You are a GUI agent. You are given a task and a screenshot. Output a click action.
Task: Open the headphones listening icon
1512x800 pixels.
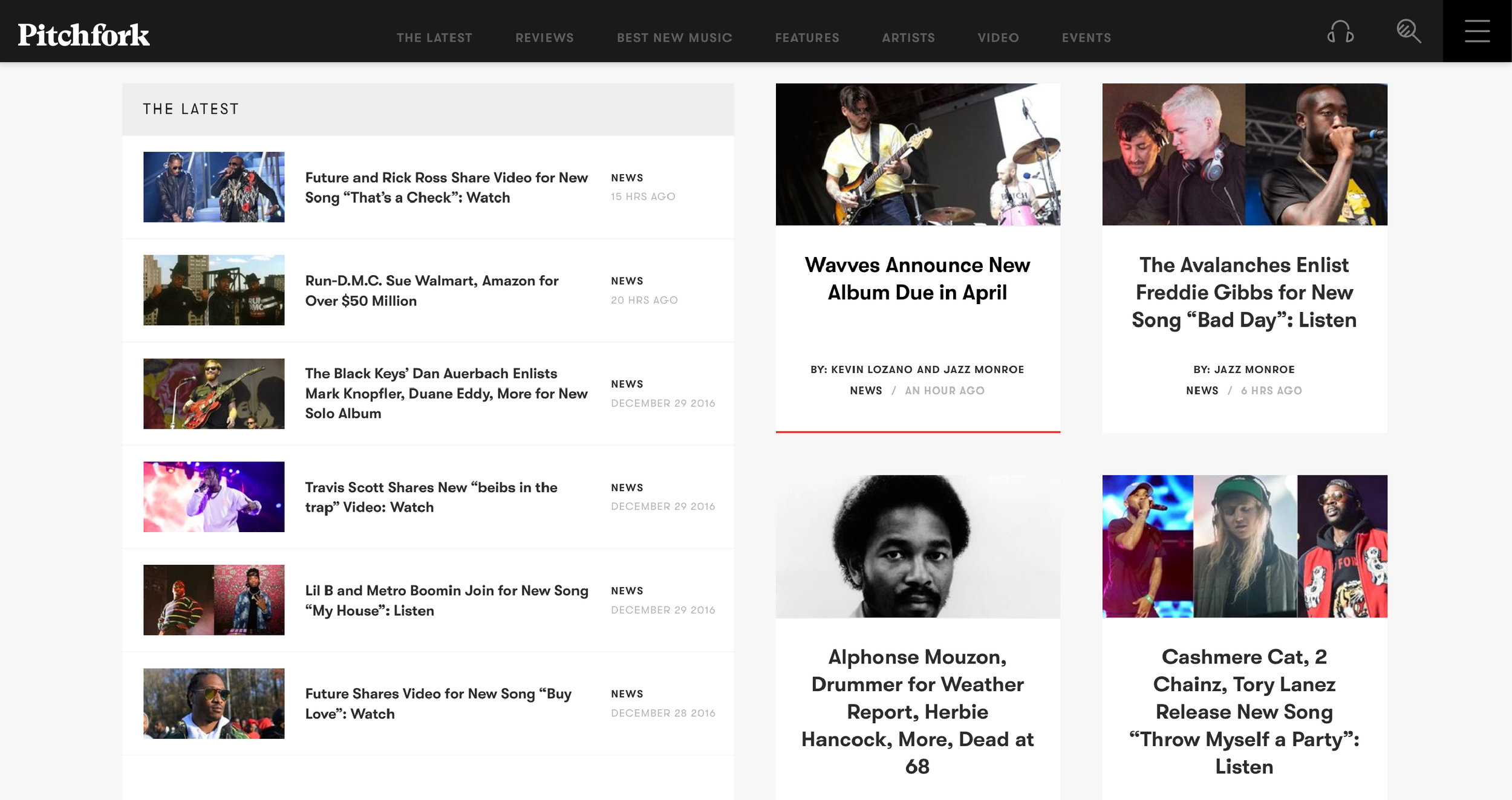[1340, 31]
